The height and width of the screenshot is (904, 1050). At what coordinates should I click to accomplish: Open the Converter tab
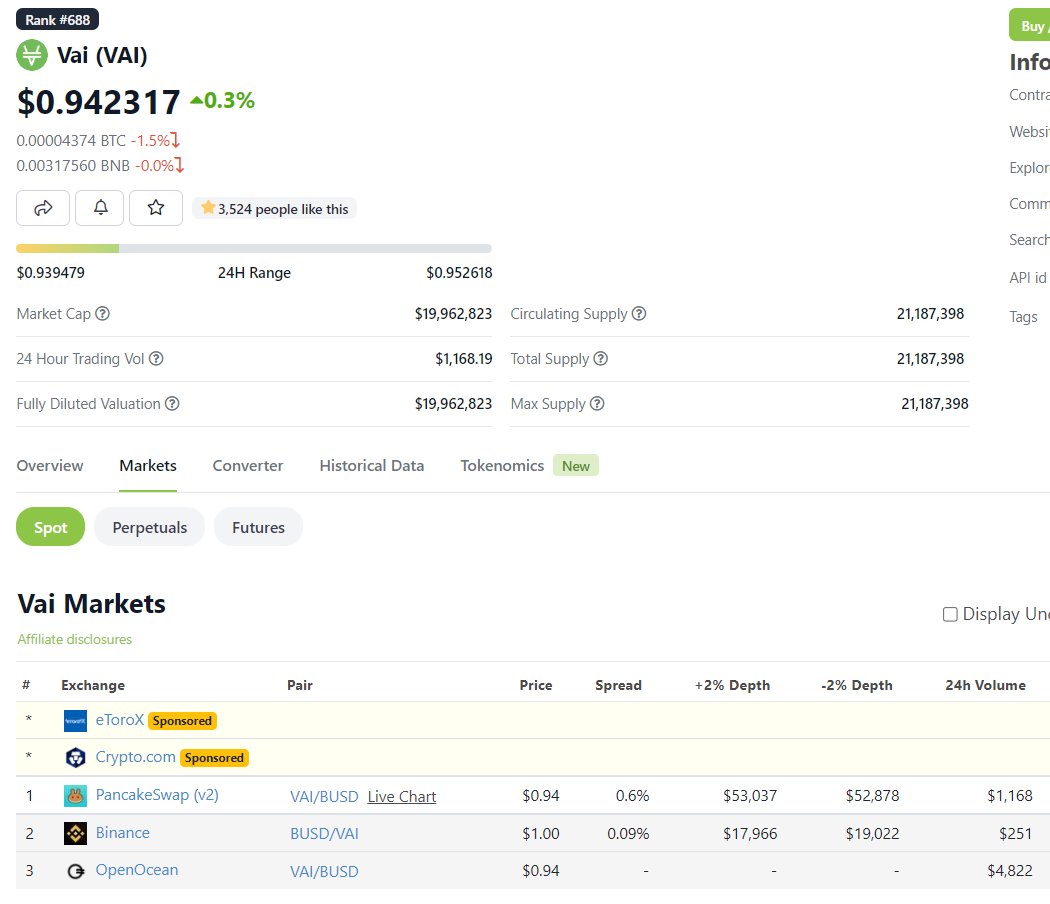coord(247,465)
